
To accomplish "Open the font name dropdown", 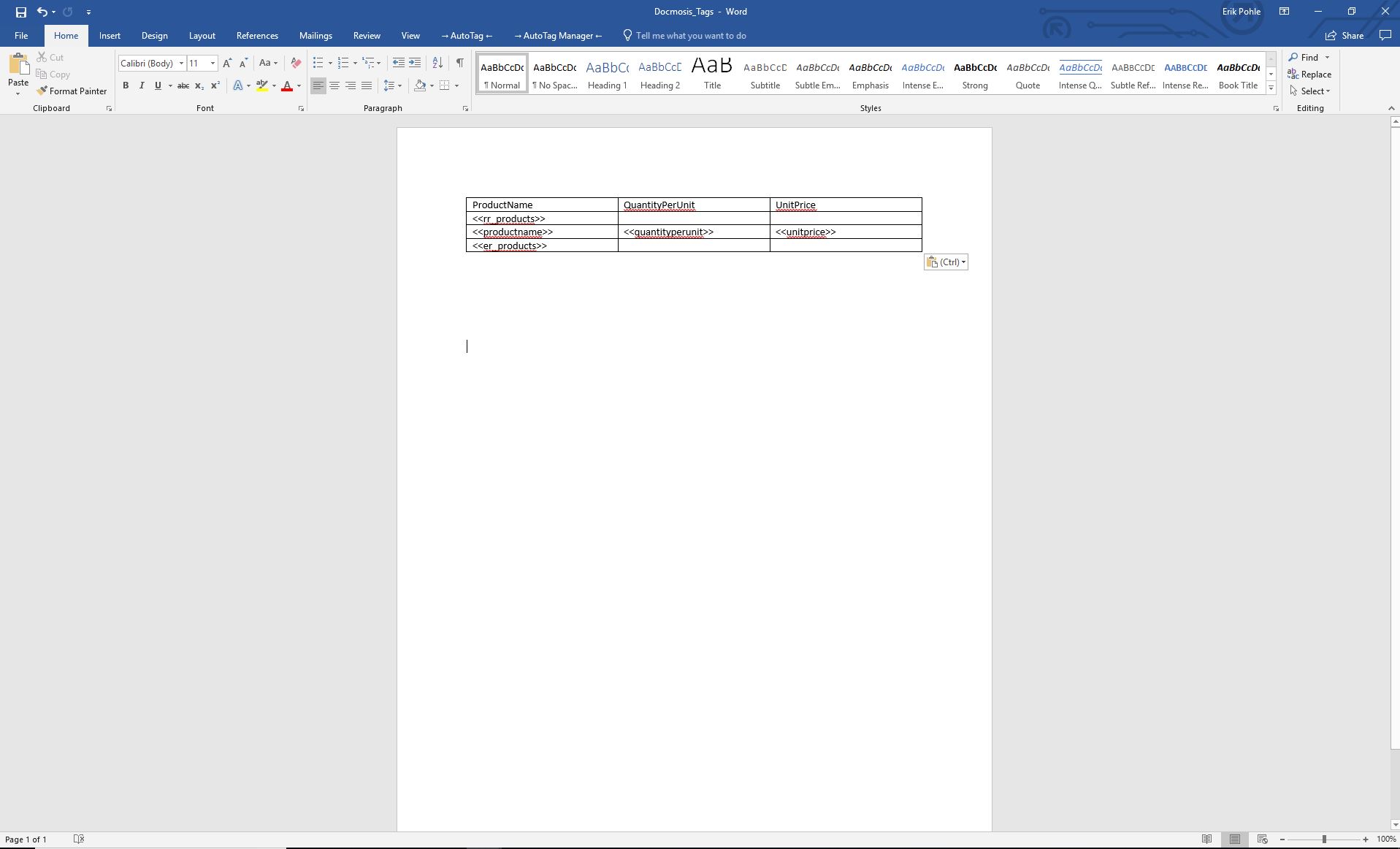I will (x=181, y=64).
